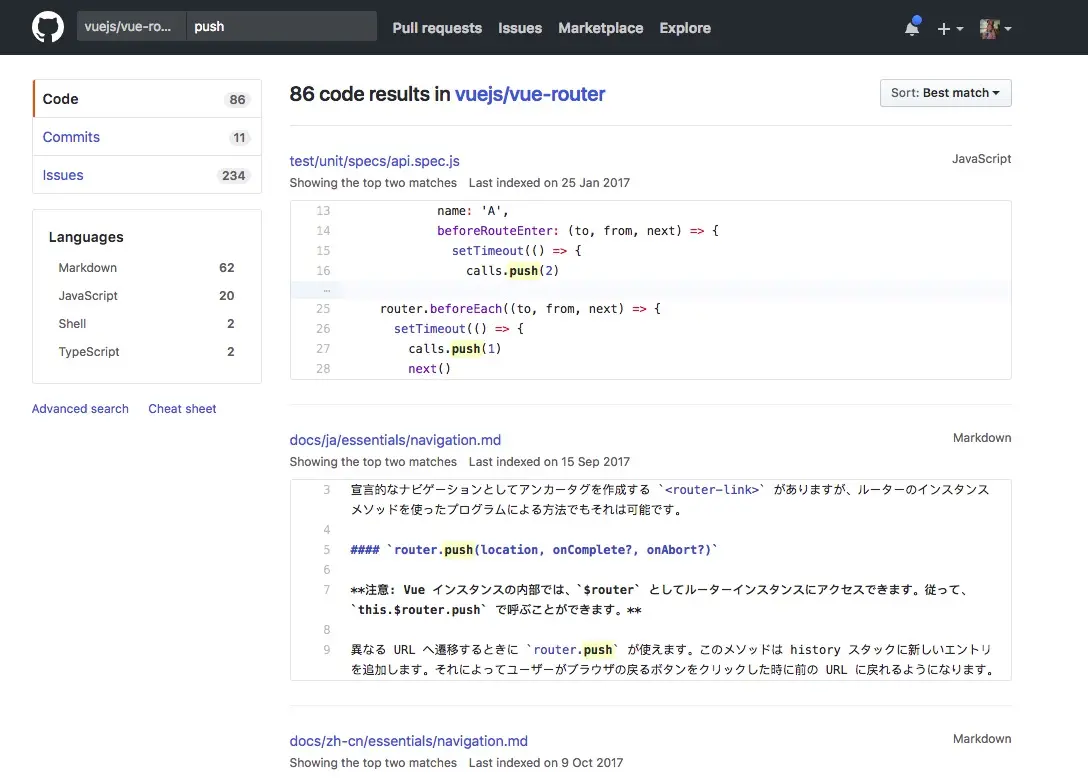Filter results by JavaScript language

pos(146,296)
